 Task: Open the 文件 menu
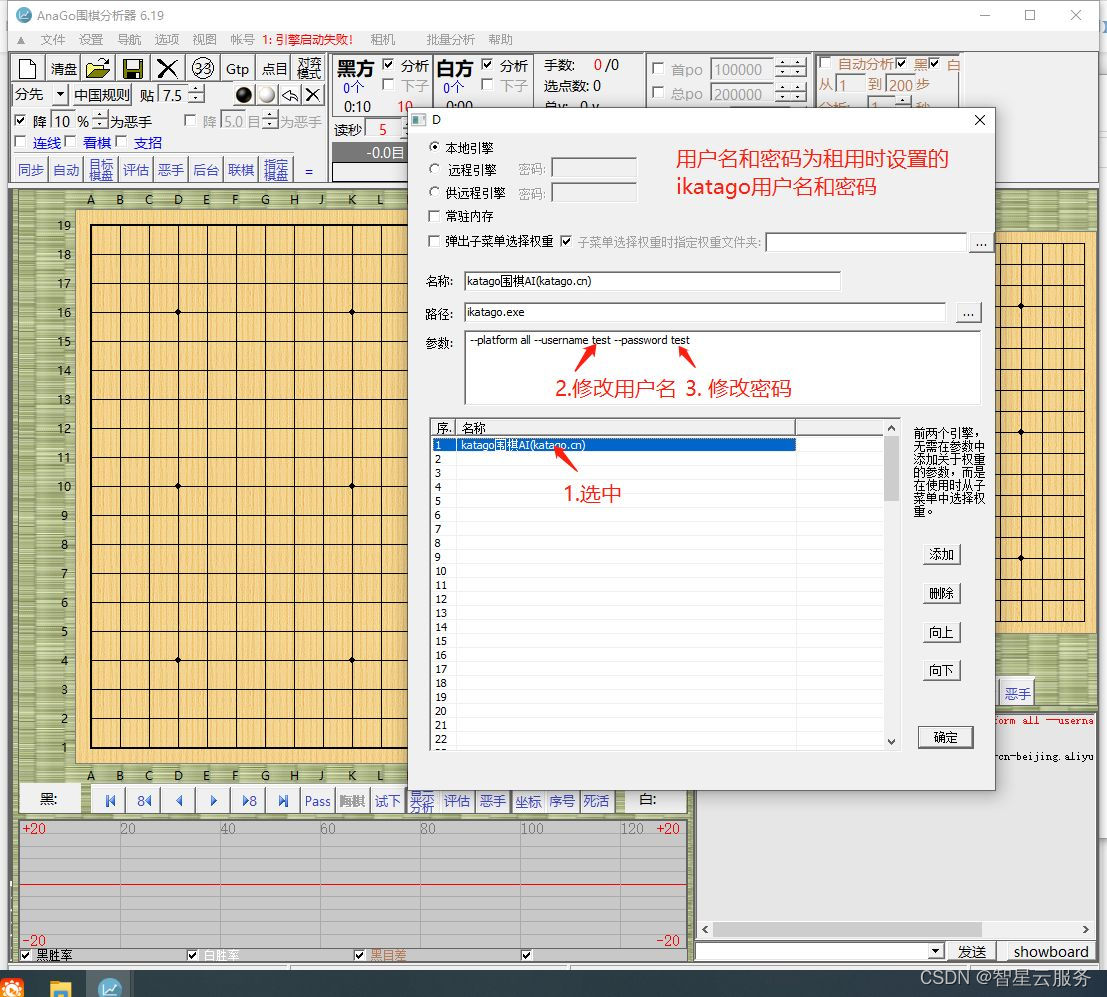click(x=53, y=40)
